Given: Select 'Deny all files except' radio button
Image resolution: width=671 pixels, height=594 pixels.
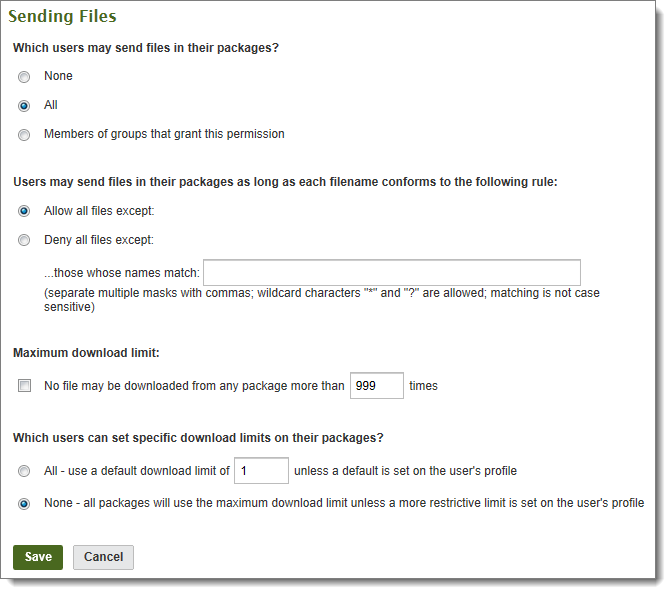Looking at the screenshot, I should tap(24, 241).
